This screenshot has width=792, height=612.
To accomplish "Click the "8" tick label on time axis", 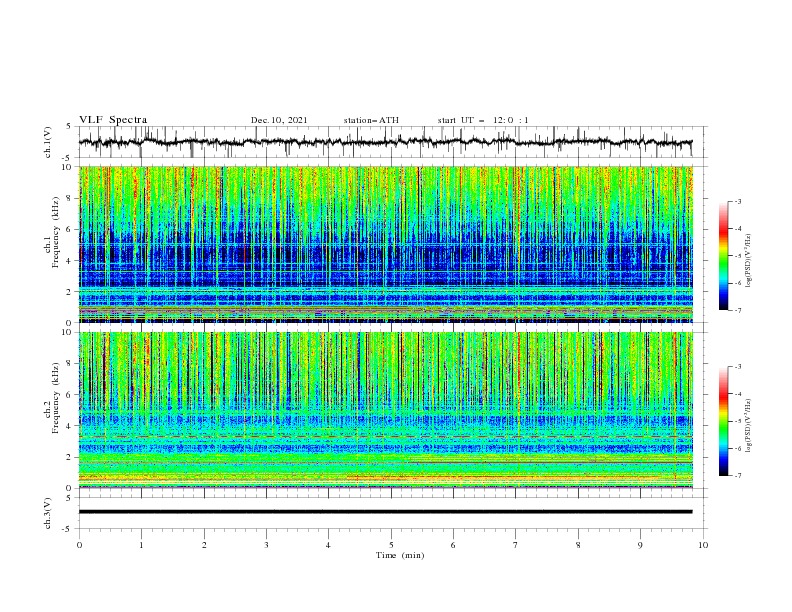I will (x=578, y=545).
